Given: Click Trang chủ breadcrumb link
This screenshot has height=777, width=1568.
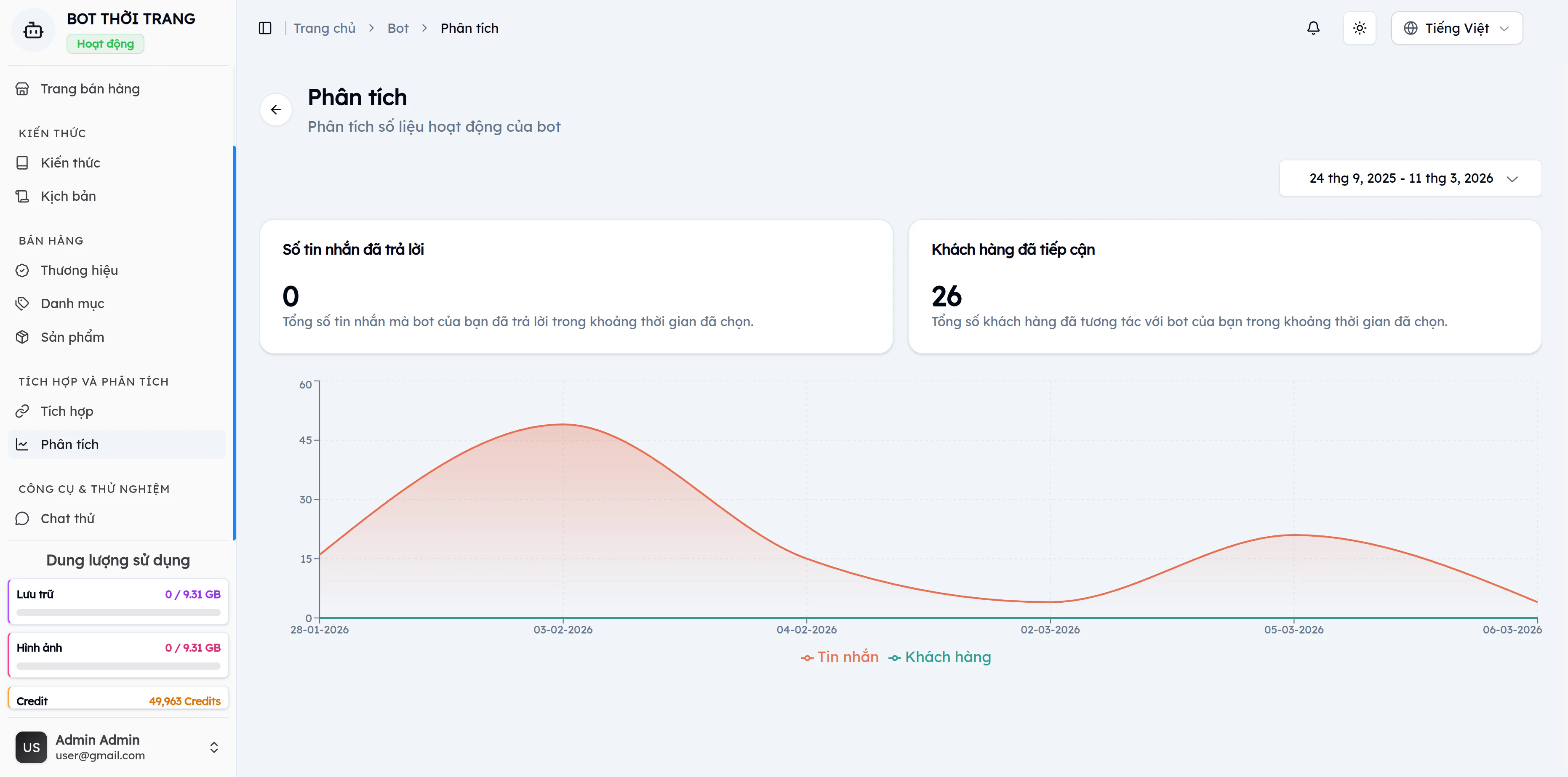Looking at the screenshot, I should click(324, 28).
